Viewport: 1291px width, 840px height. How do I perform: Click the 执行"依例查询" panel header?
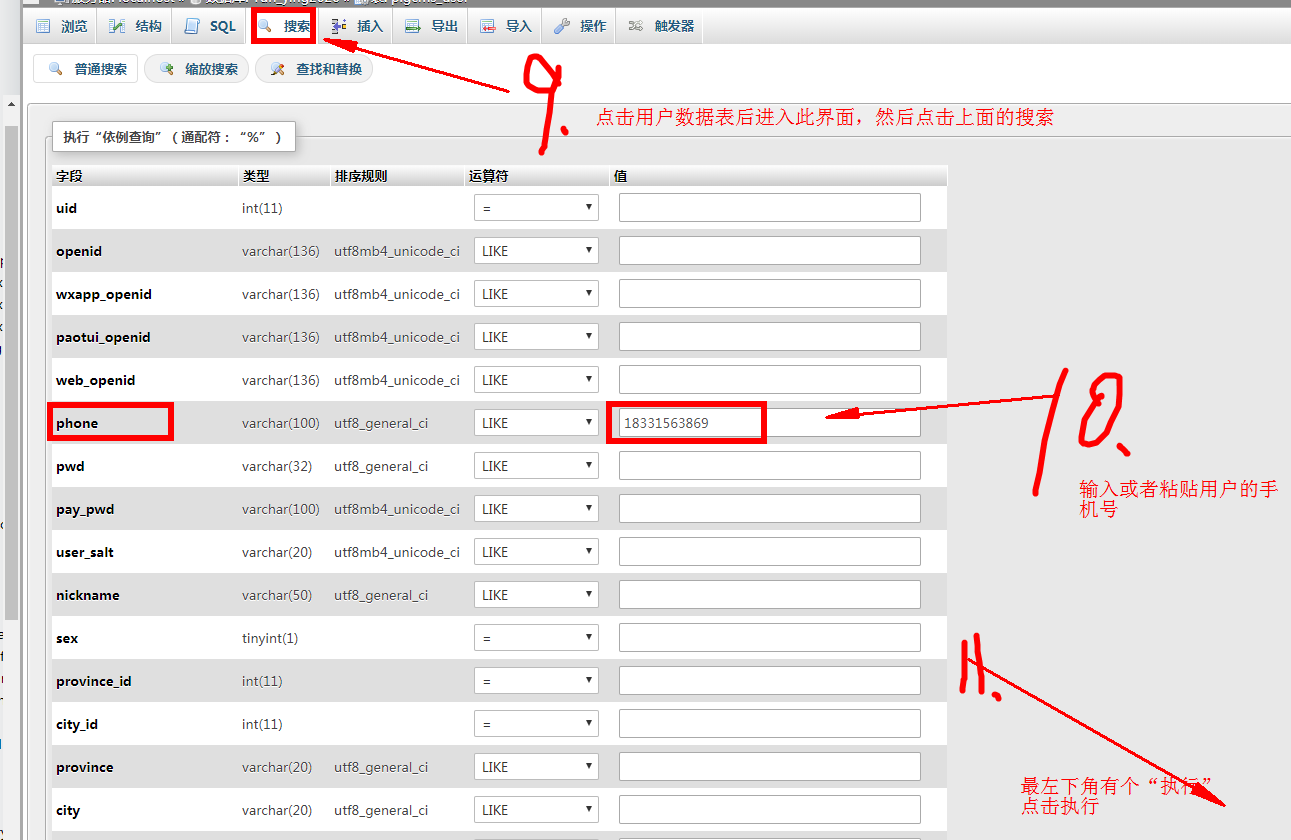[173, 137]
